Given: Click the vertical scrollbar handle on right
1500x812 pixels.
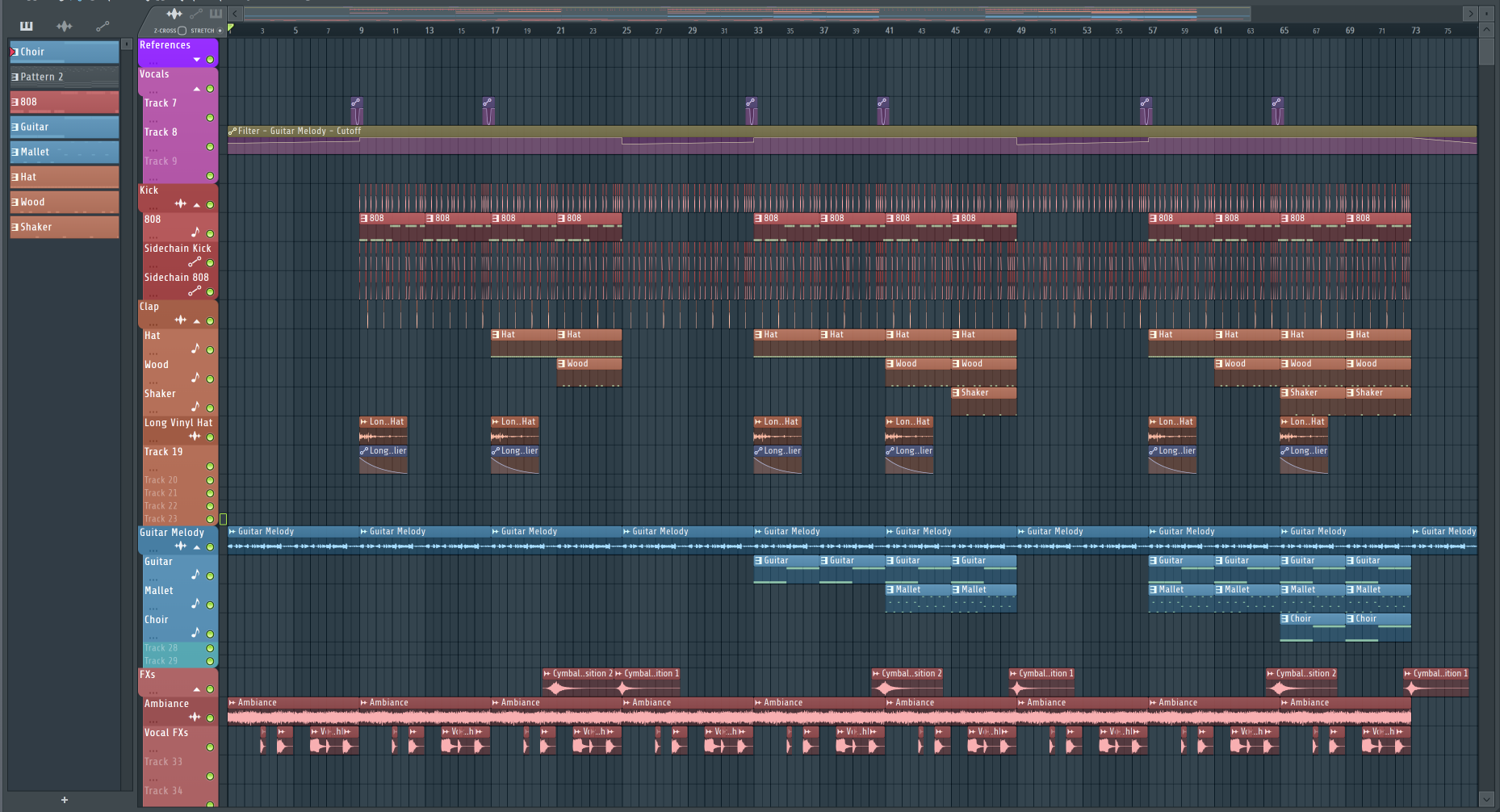Looking at the screenshot, I should point(1486,52).
